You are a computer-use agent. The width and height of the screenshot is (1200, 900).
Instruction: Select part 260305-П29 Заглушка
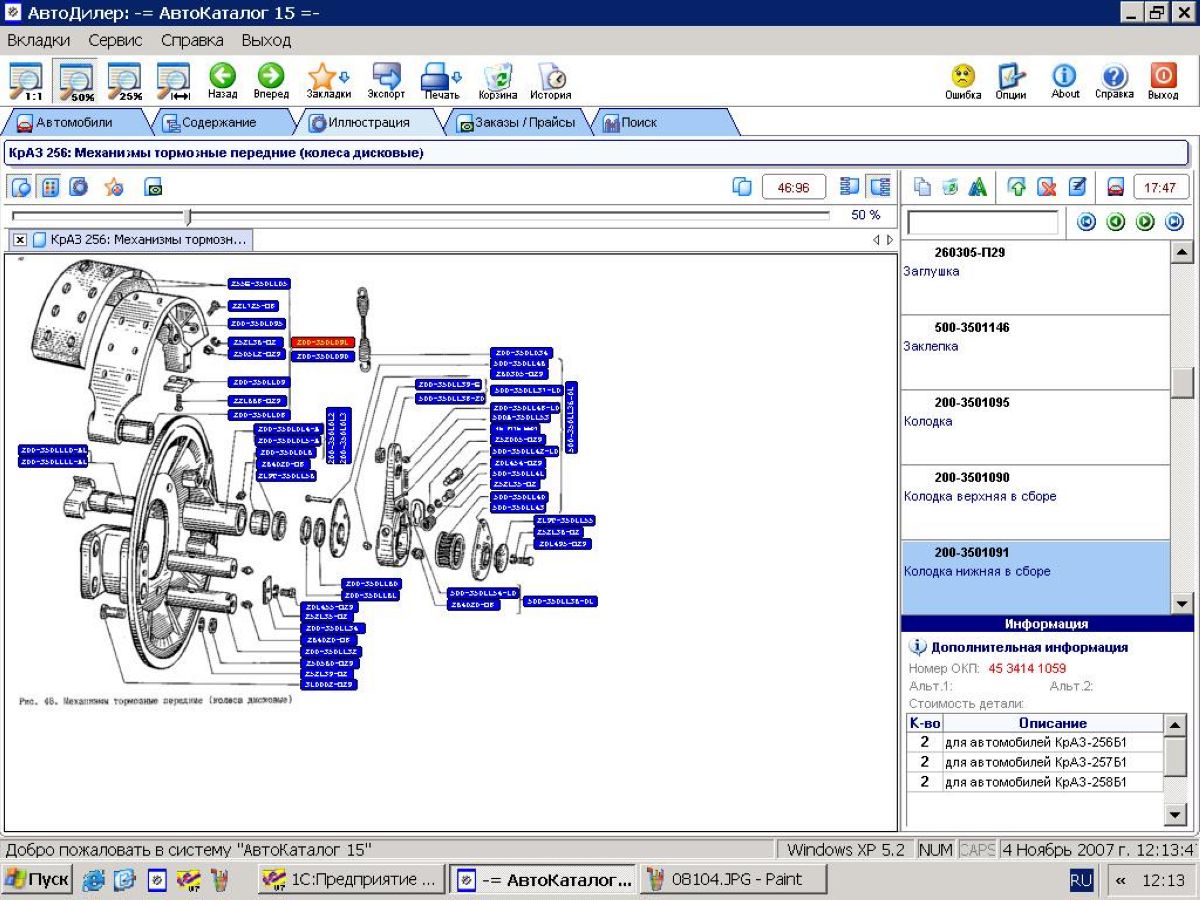(1035, 277)
